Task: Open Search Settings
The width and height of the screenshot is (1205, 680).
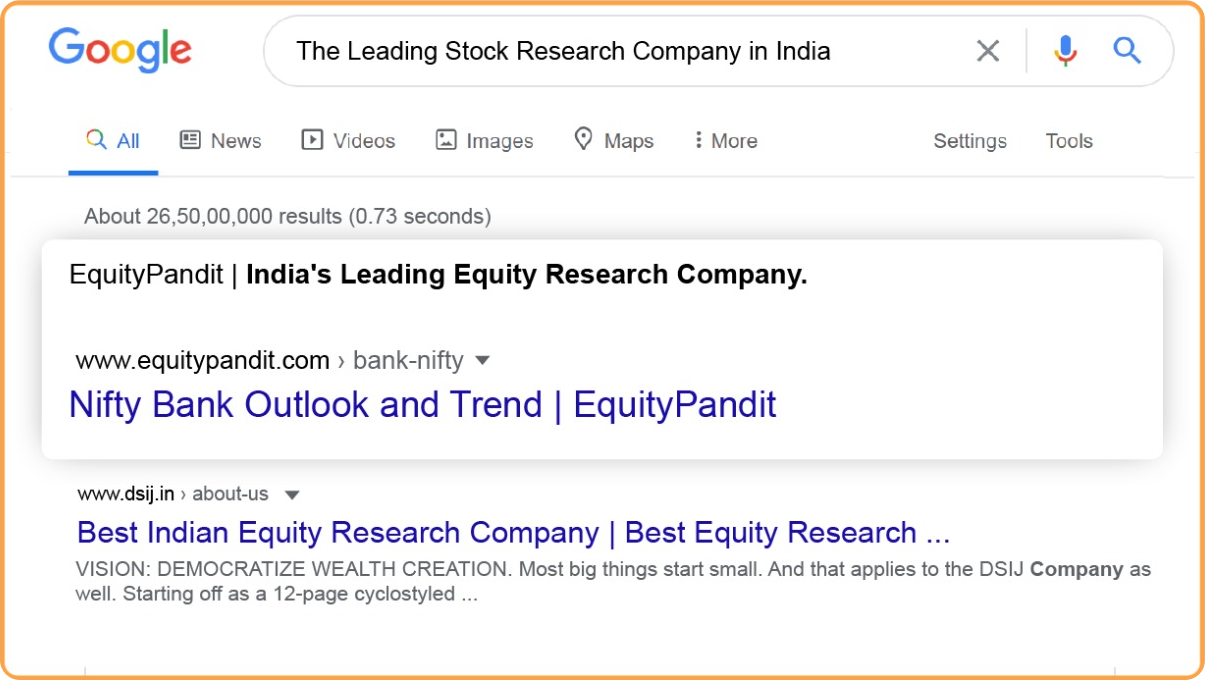Action: (970, 141)
